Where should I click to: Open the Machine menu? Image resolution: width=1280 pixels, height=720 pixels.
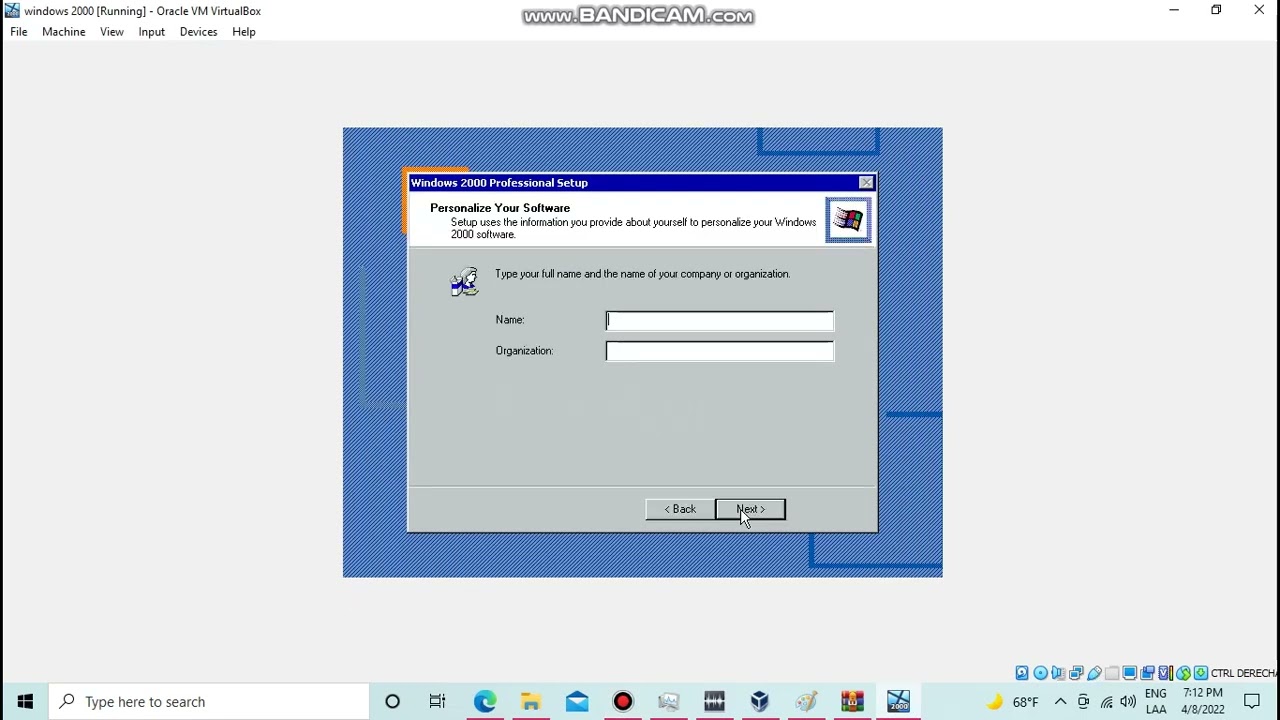[63, 32]
